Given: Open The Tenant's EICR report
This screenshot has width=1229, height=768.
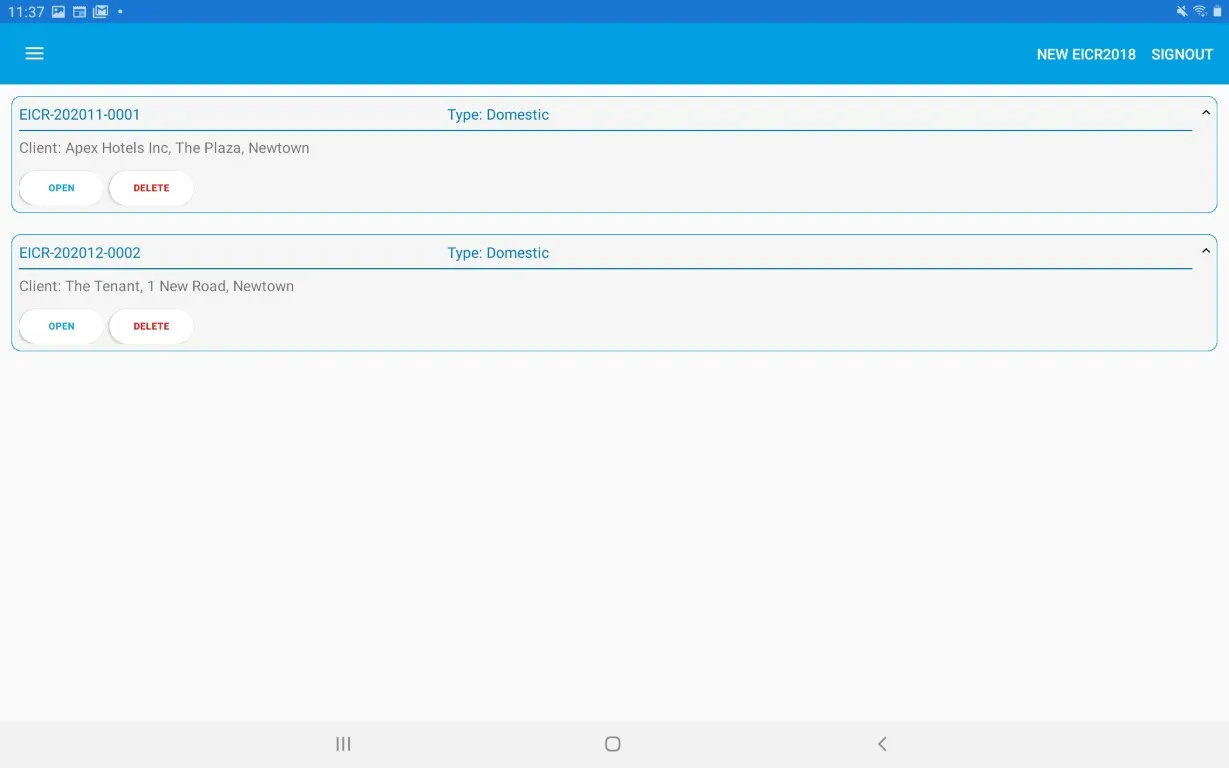Looking at the screenshot, I should [x=62, y=326].
